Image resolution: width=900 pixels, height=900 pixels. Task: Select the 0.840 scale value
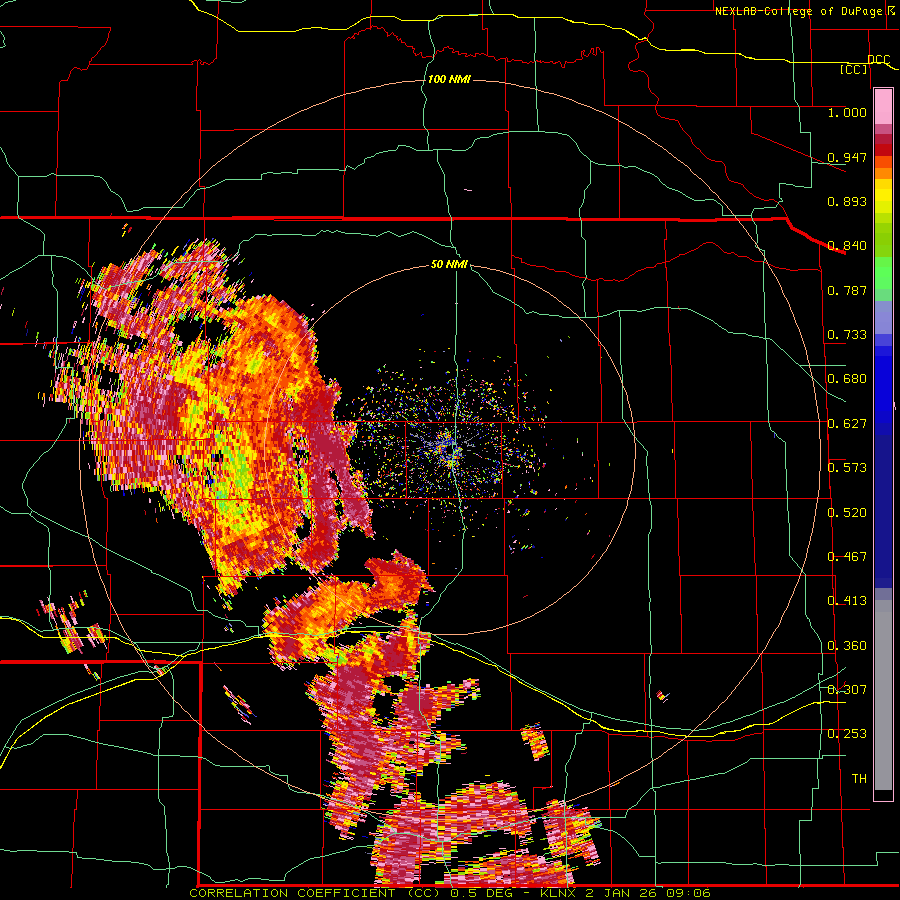[847, 246]
